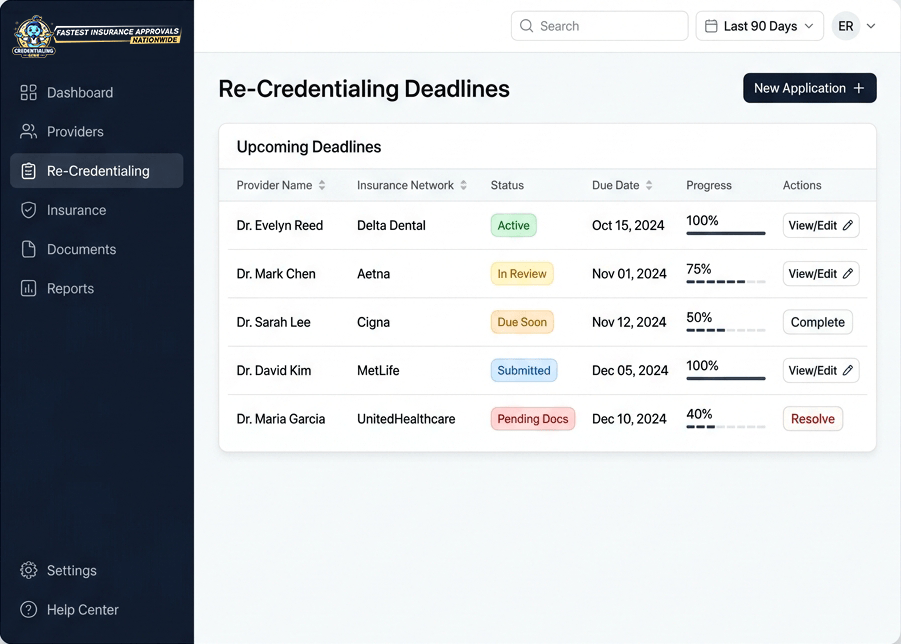901x644 pixels.
Task: Click the Due Soon status badge
Action: click(522, 322)
